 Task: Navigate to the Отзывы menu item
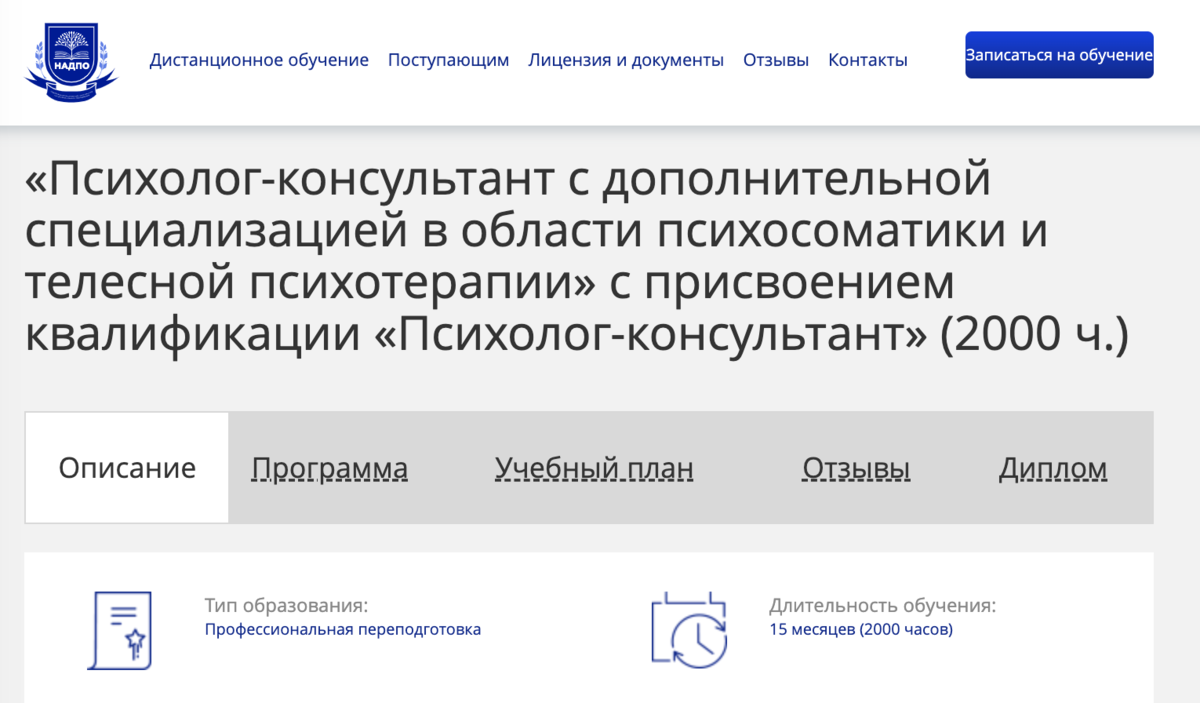tap(775, 60)
